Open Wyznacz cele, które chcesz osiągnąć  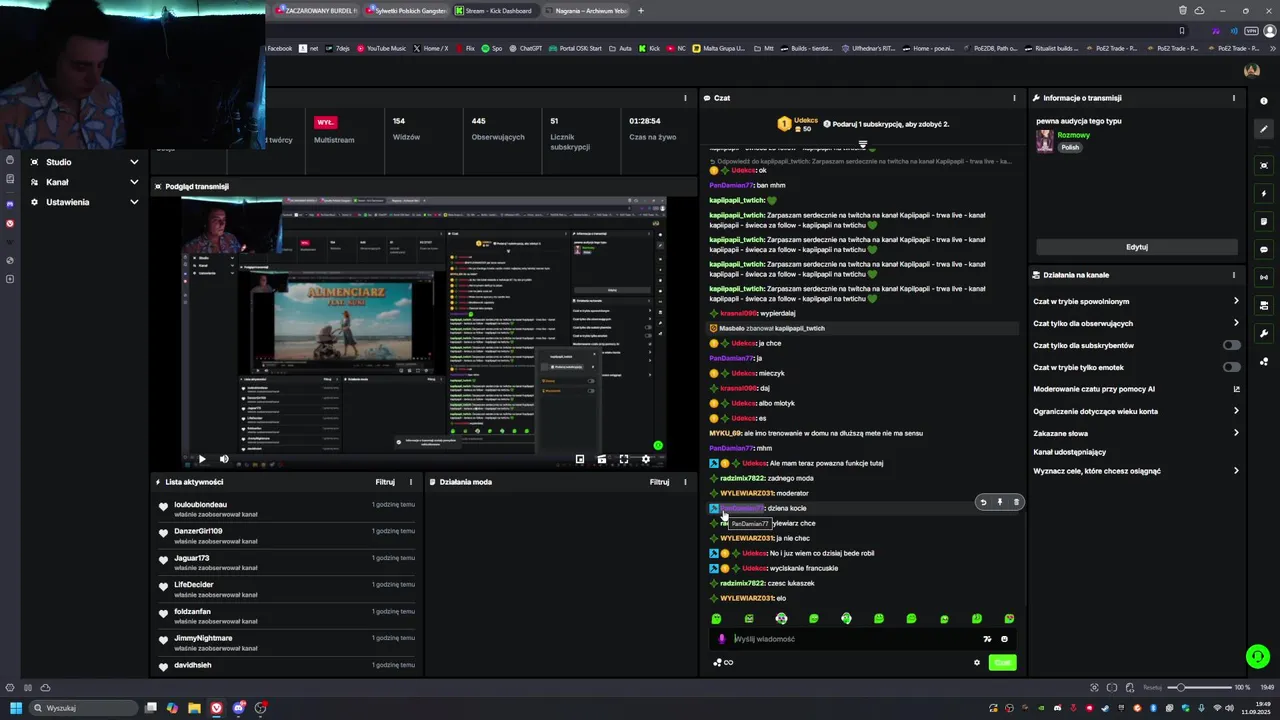pyautogui.click(x=1136, y=471)
